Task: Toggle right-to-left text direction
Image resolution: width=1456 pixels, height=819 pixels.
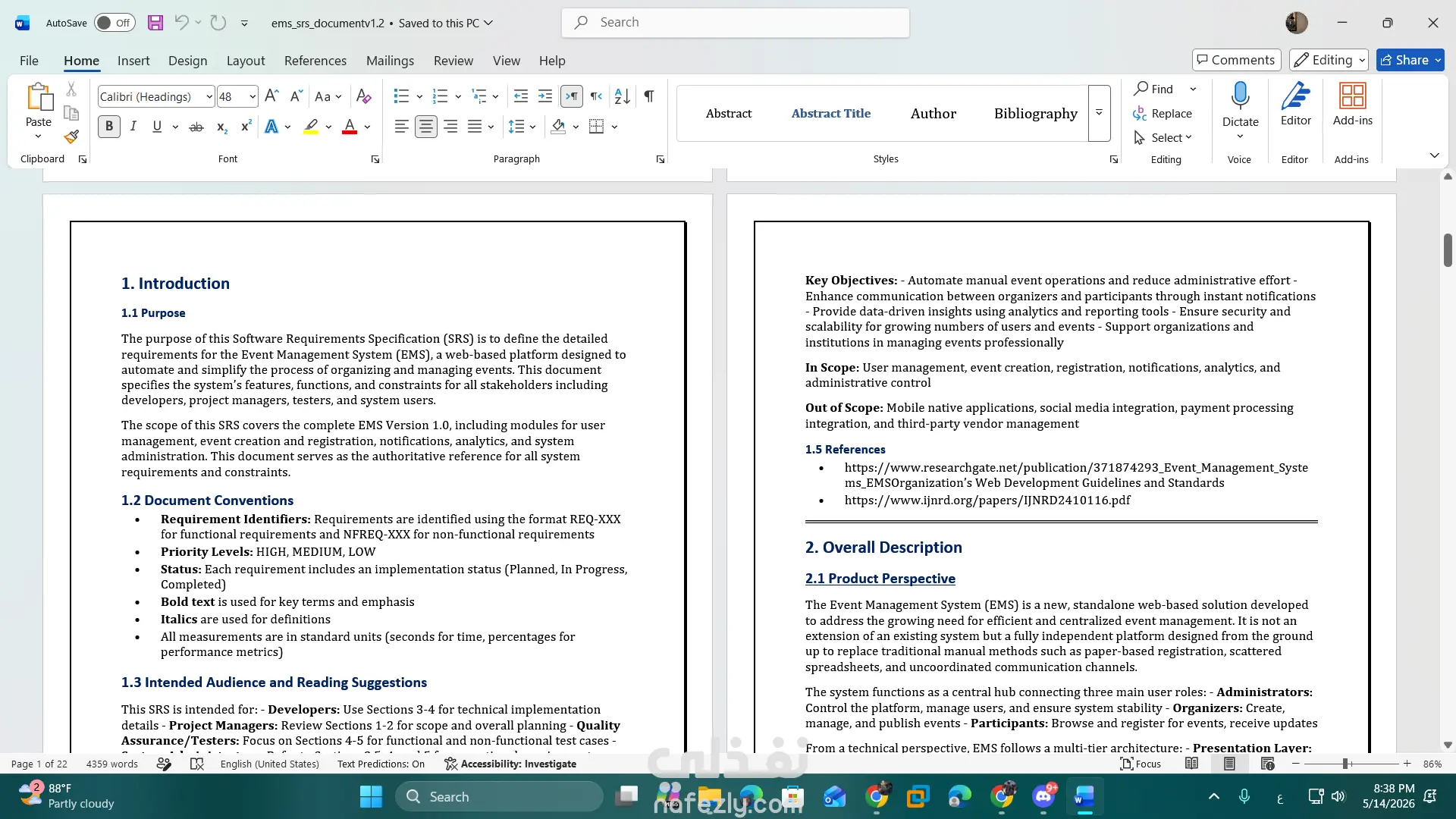Action: pyautogui.click(x=597, y=96)
